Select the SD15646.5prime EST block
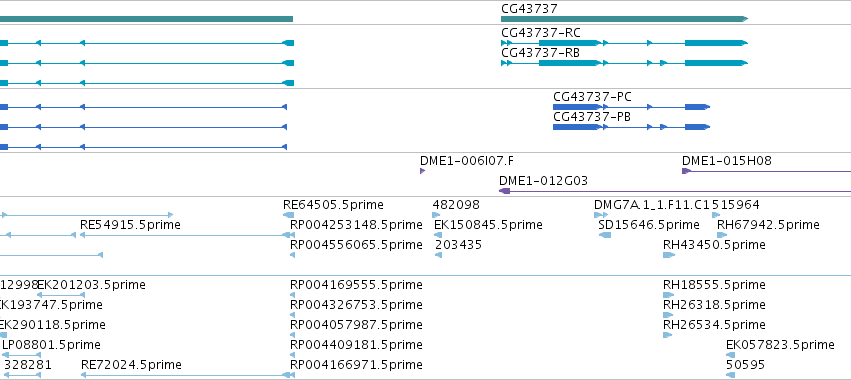The width and height of the screenshot is (851, 380). pos(605,235)
